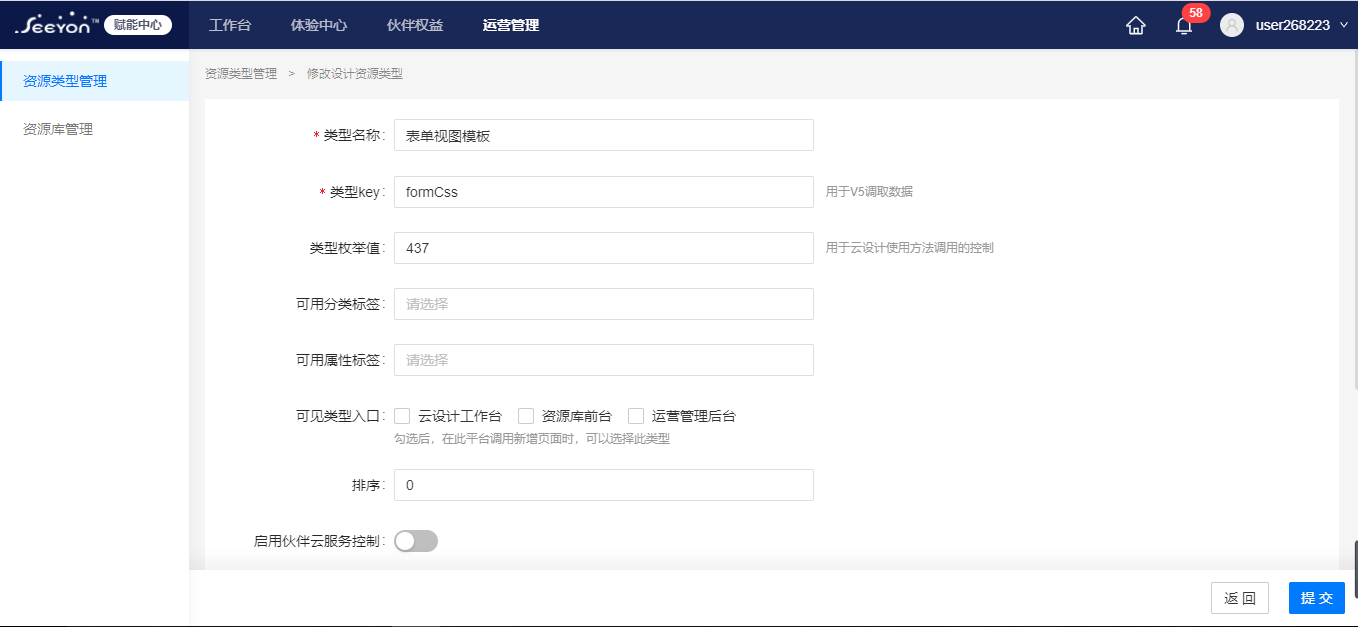
Task: Check the 运营管理后台 checkbox
Action: (x=636, y=416)
